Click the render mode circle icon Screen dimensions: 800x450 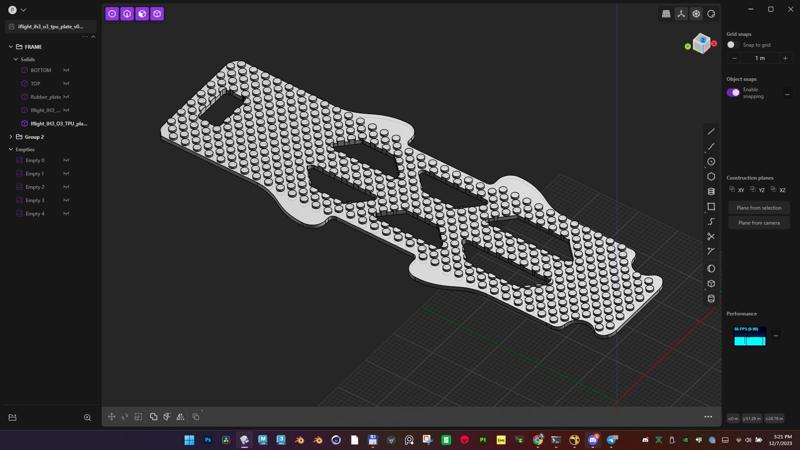pyautogui.click(x=711, y=14)
